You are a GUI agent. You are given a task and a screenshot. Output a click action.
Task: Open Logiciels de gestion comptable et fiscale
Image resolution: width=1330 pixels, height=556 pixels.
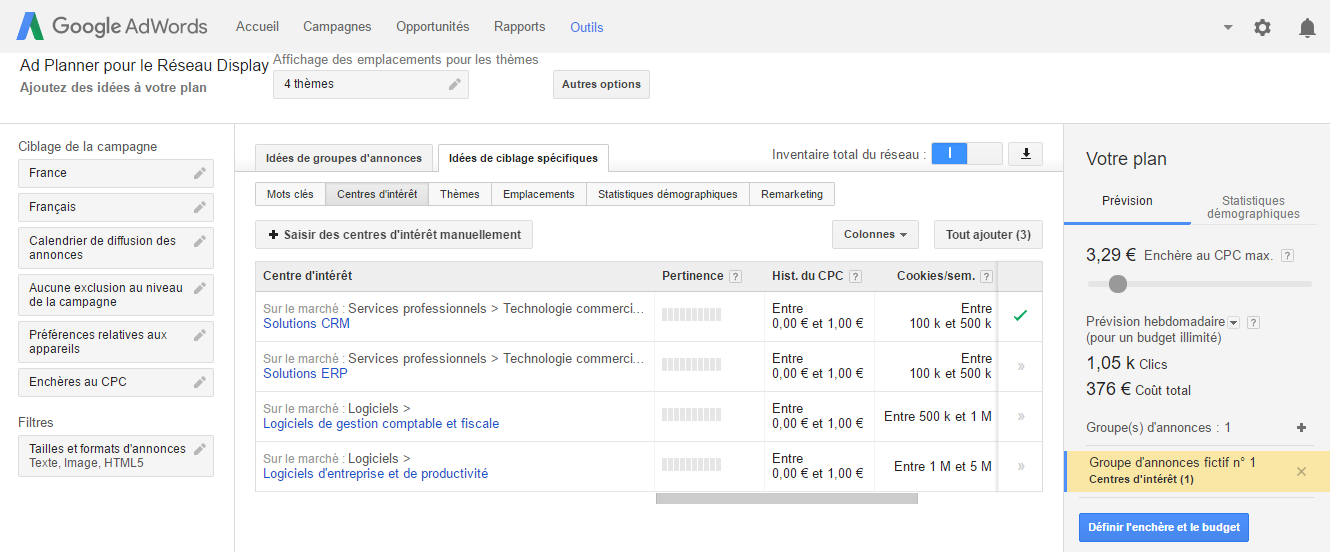tap(381, 424)
